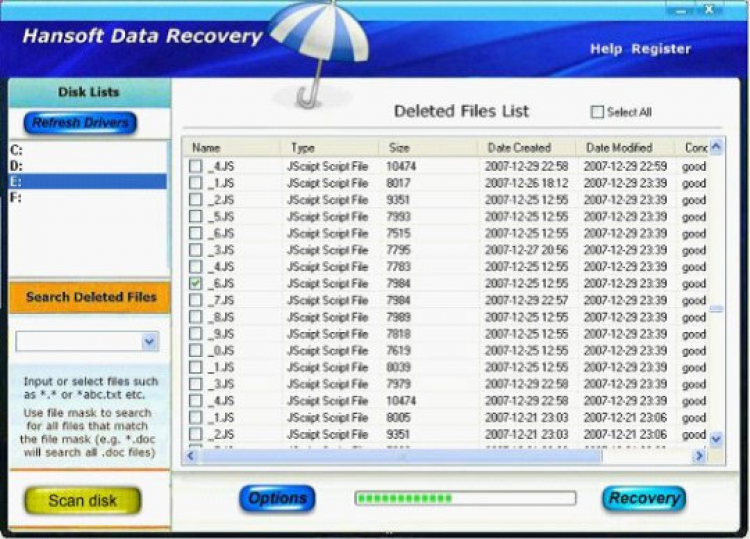Click the scan progress bar
Image resolution: width=750 pixels, height=539 pixels.
coord(465,498)
